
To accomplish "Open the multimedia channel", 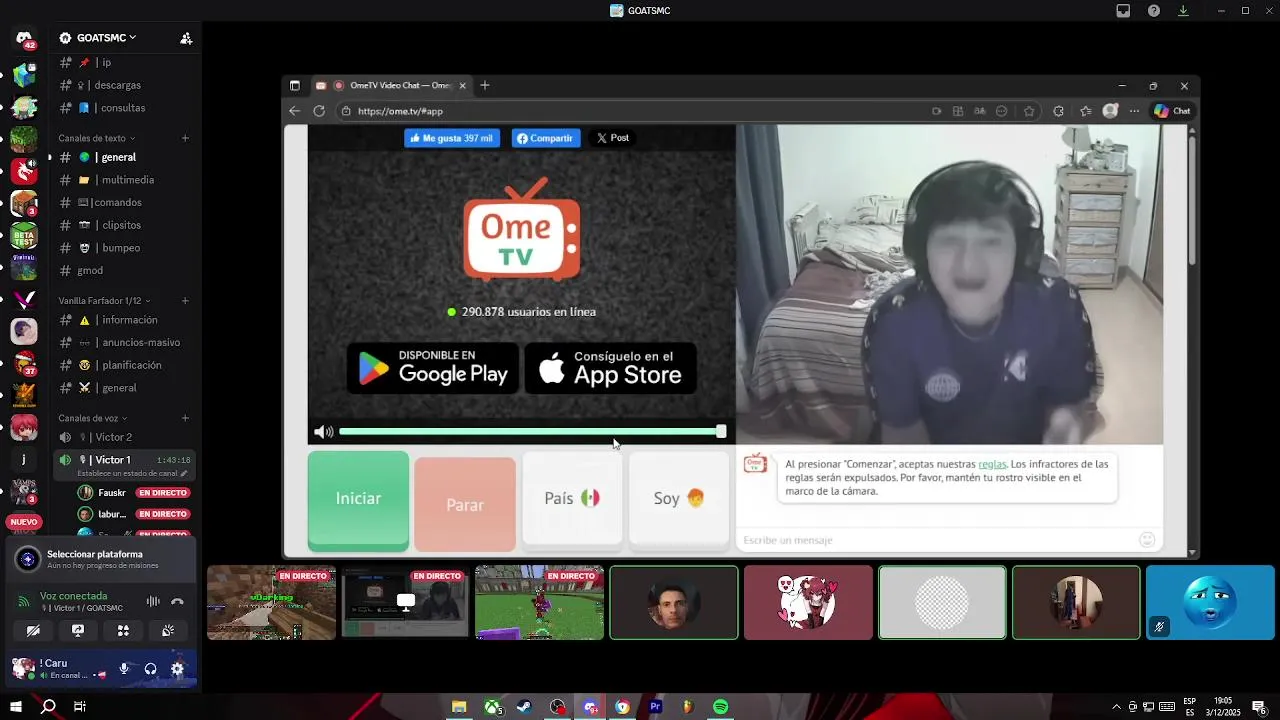I will (124, 180).
